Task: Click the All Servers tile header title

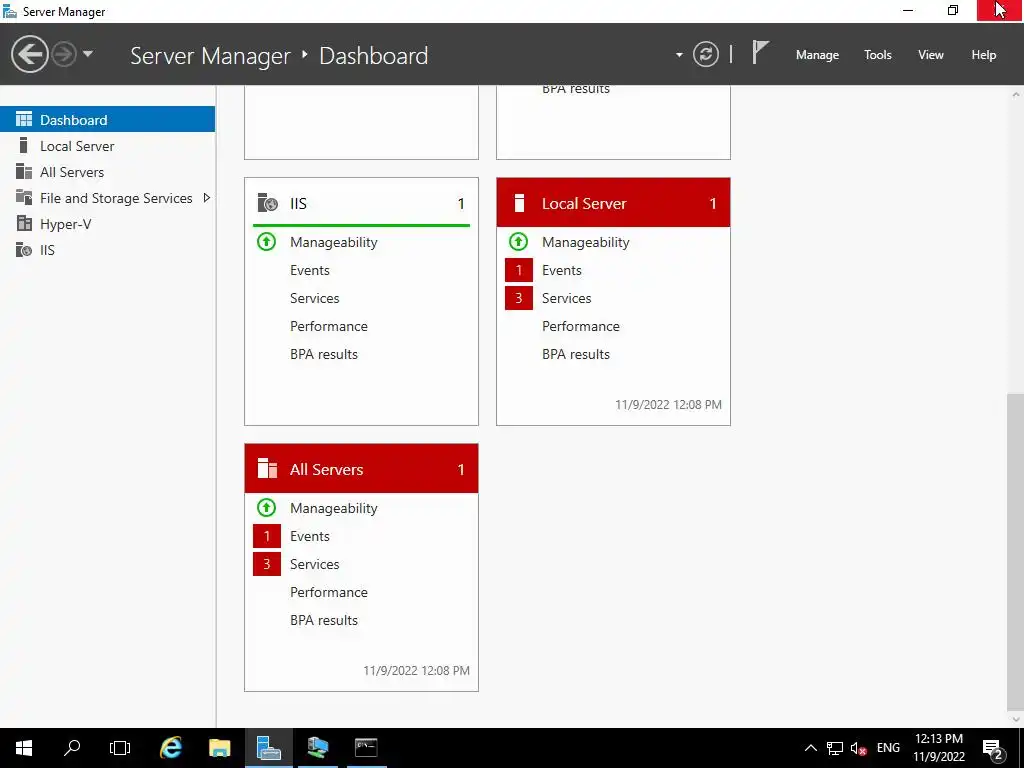Action: pyautogui.click(x=327, y=469)
